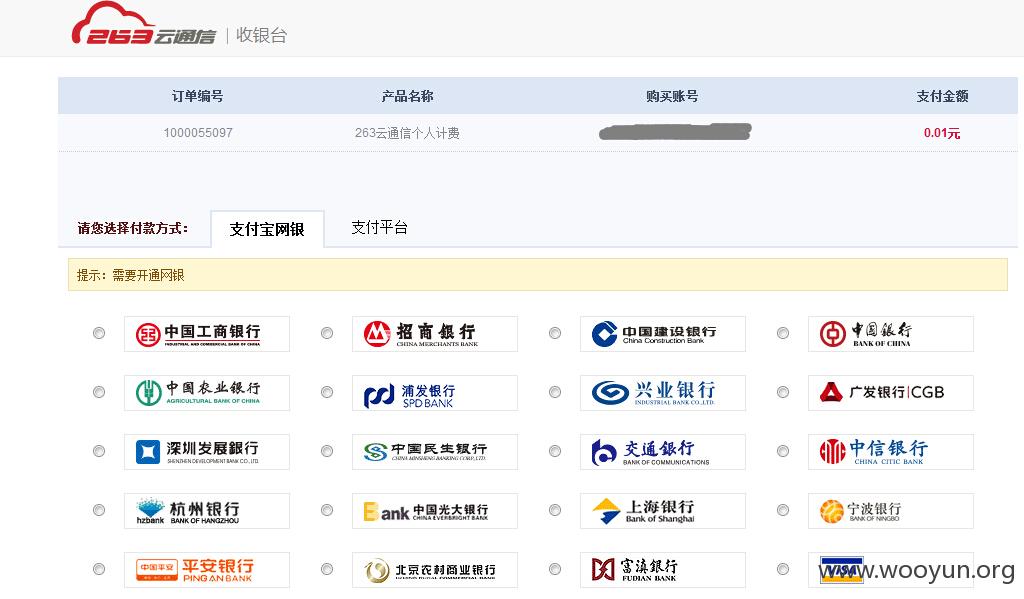
Task: Click the 平安银行 Ping An logo
Action: tap(207, 570)
